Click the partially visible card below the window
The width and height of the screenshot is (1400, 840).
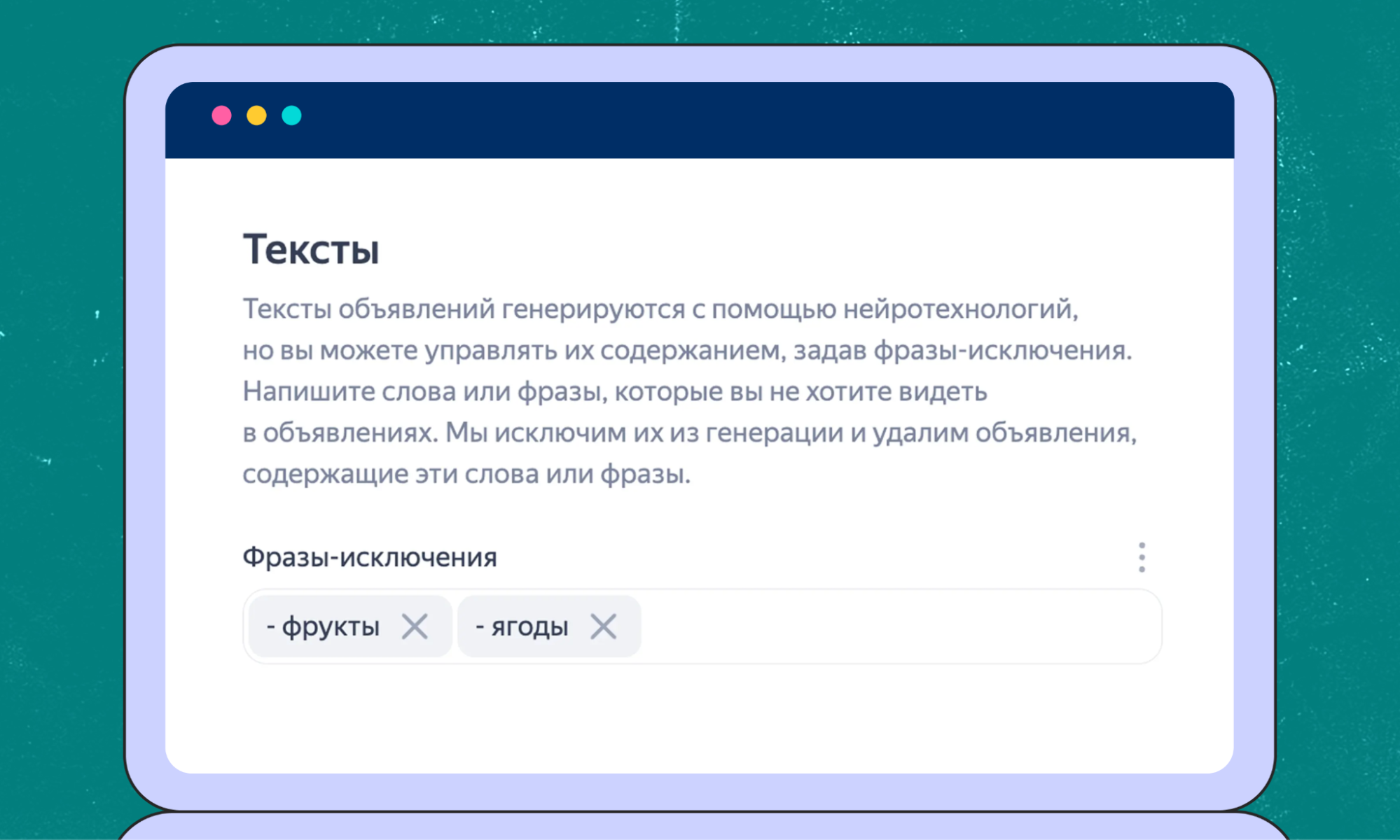pos(700,829)
